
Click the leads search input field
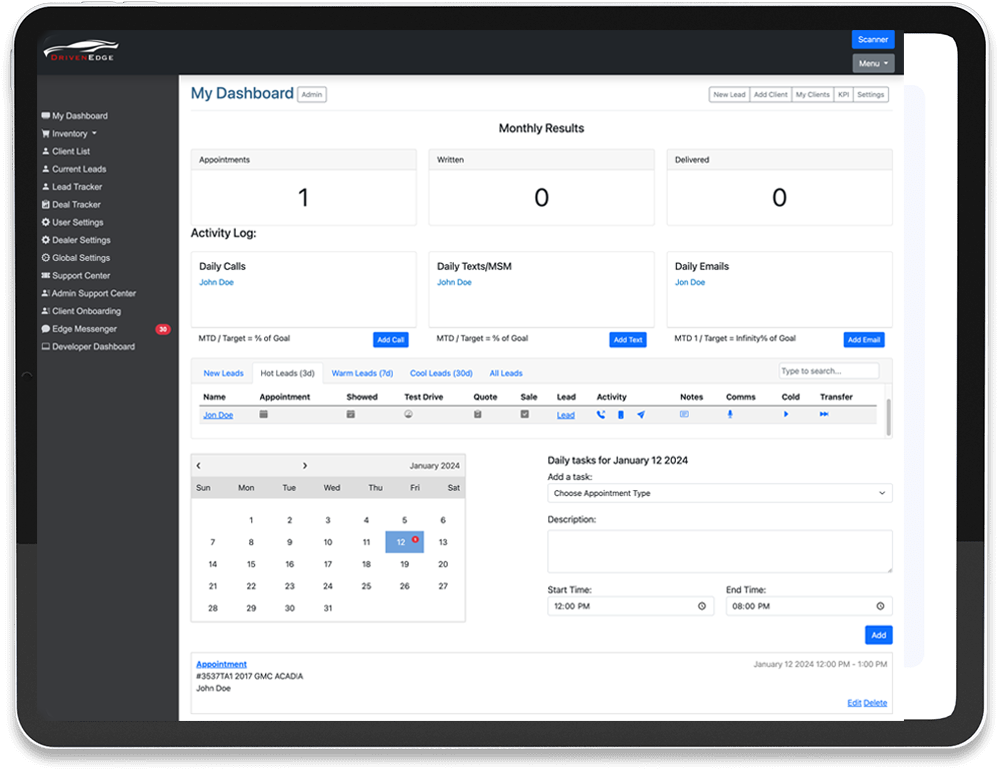(828, 371)
